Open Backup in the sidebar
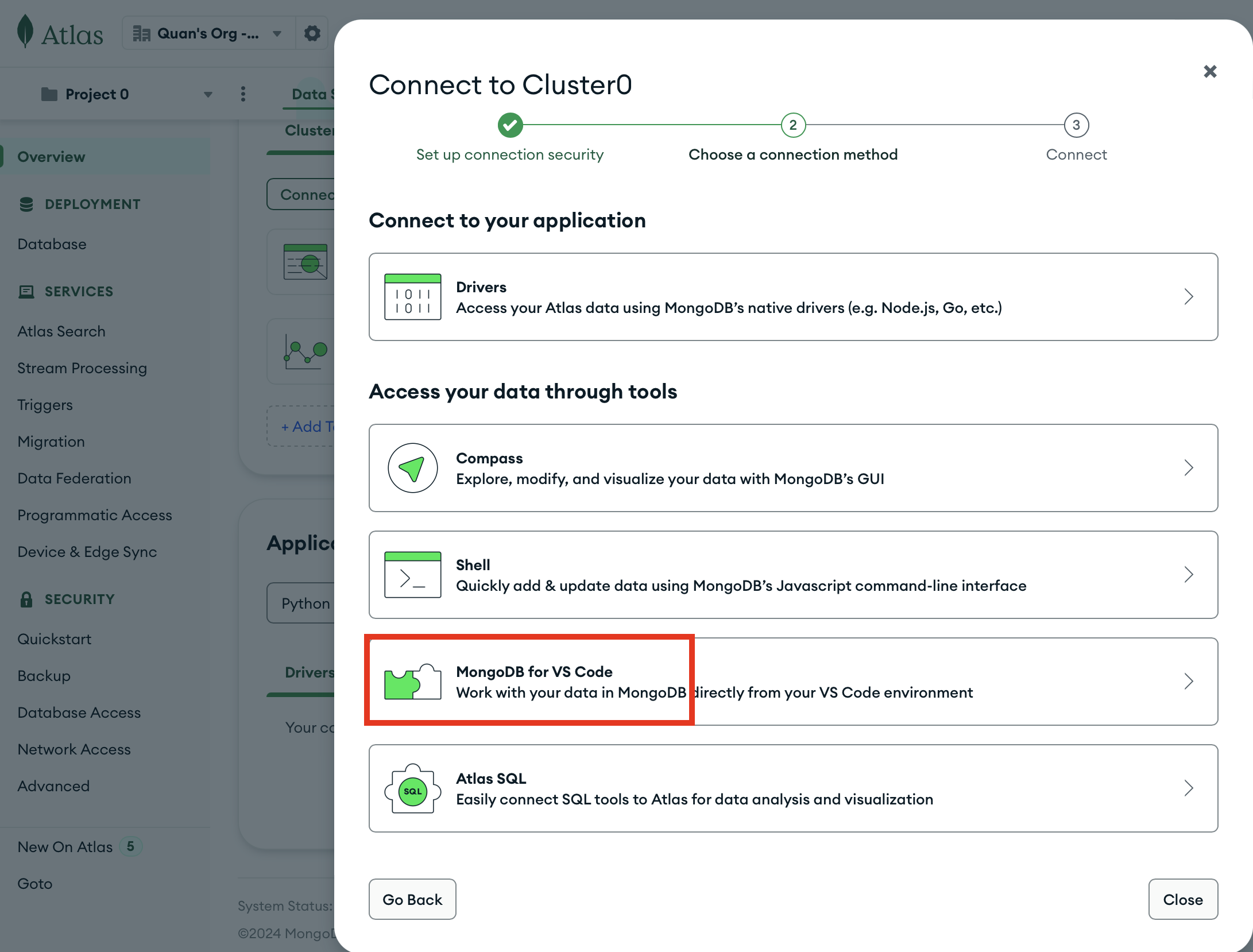 [44, 676]
